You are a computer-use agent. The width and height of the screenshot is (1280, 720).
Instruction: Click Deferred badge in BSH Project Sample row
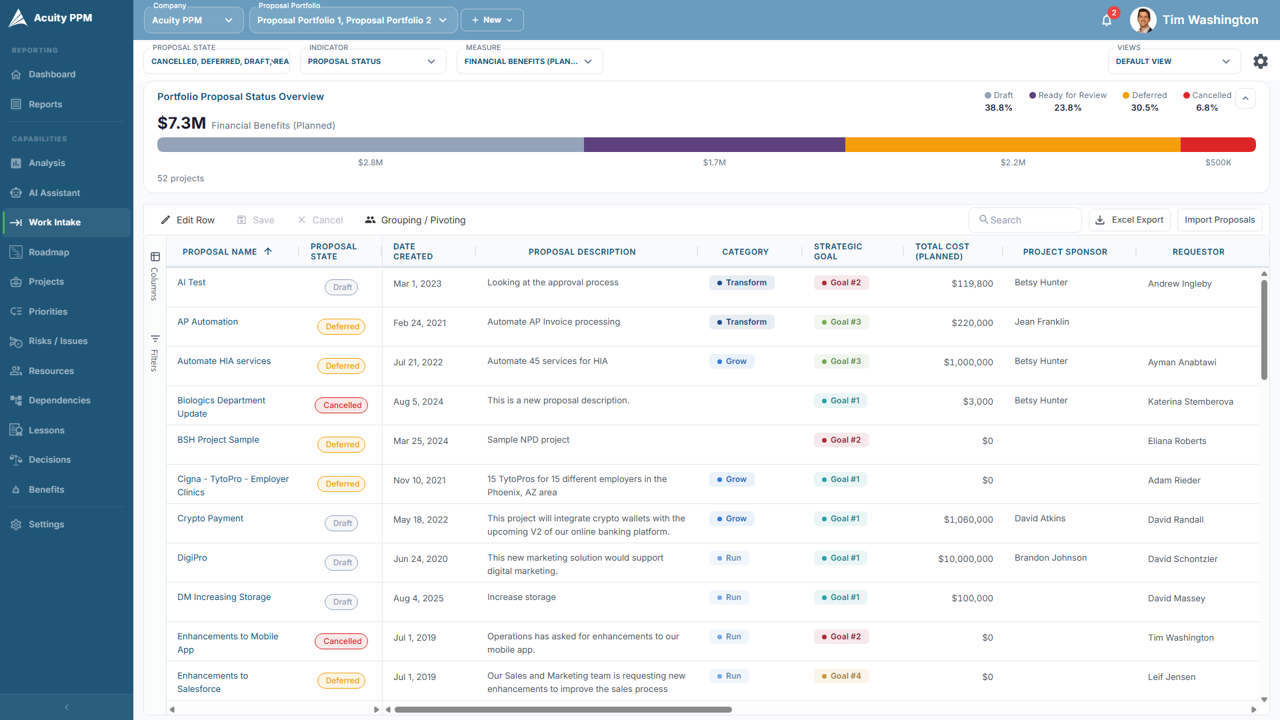342,445
